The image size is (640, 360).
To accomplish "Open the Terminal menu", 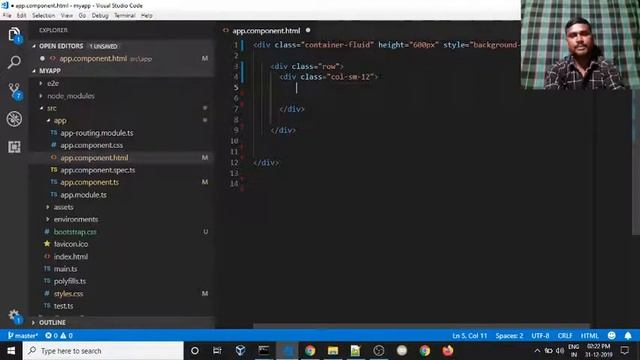I will [124, 16].
